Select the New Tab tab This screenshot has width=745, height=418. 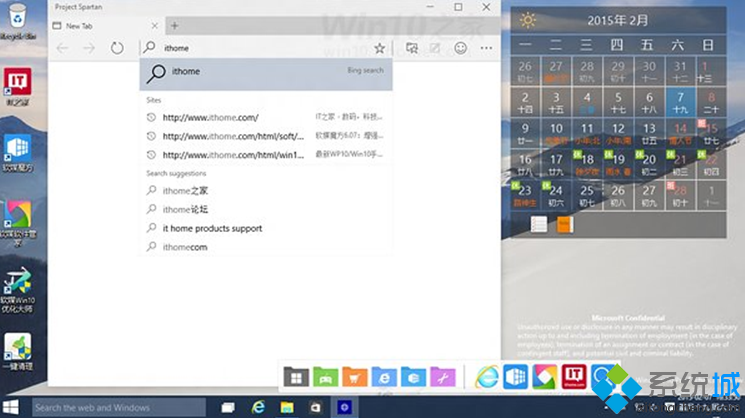coord(105,26)
